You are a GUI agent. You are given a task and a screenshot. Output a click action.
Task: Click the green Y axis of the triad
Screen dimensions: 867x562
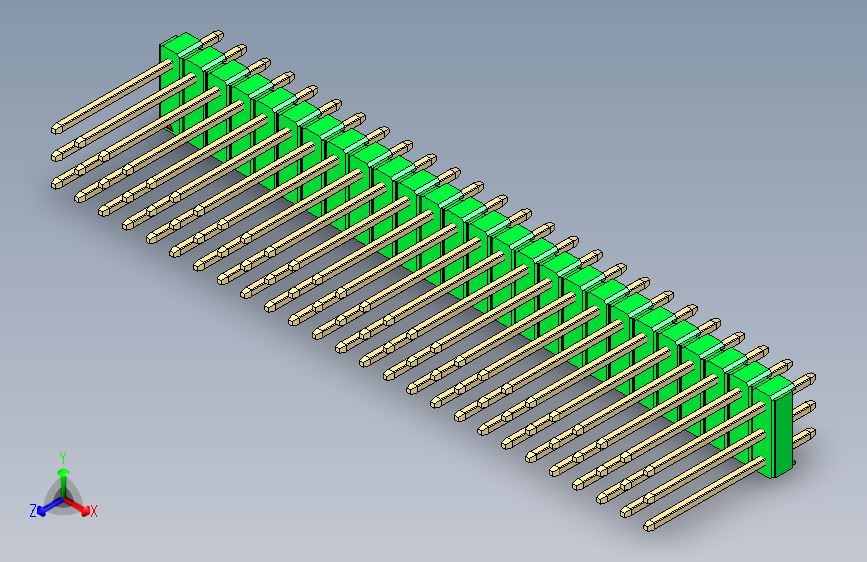tap(64, 482)
